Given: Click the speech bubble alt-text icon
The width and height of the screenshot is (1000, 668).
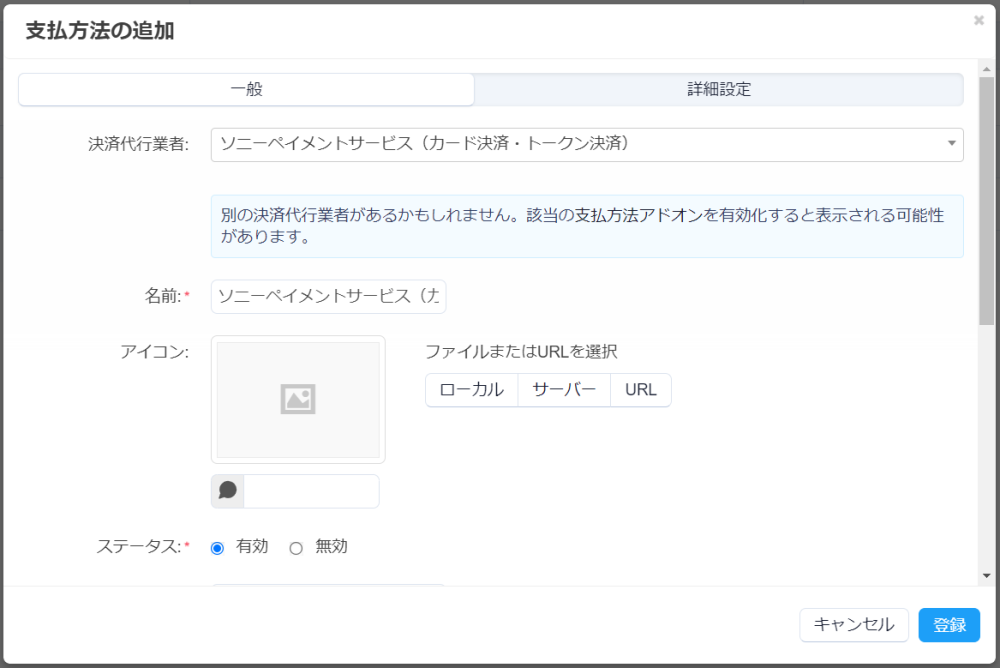Looking at the screenshot, I should click(x=228, y=491).
